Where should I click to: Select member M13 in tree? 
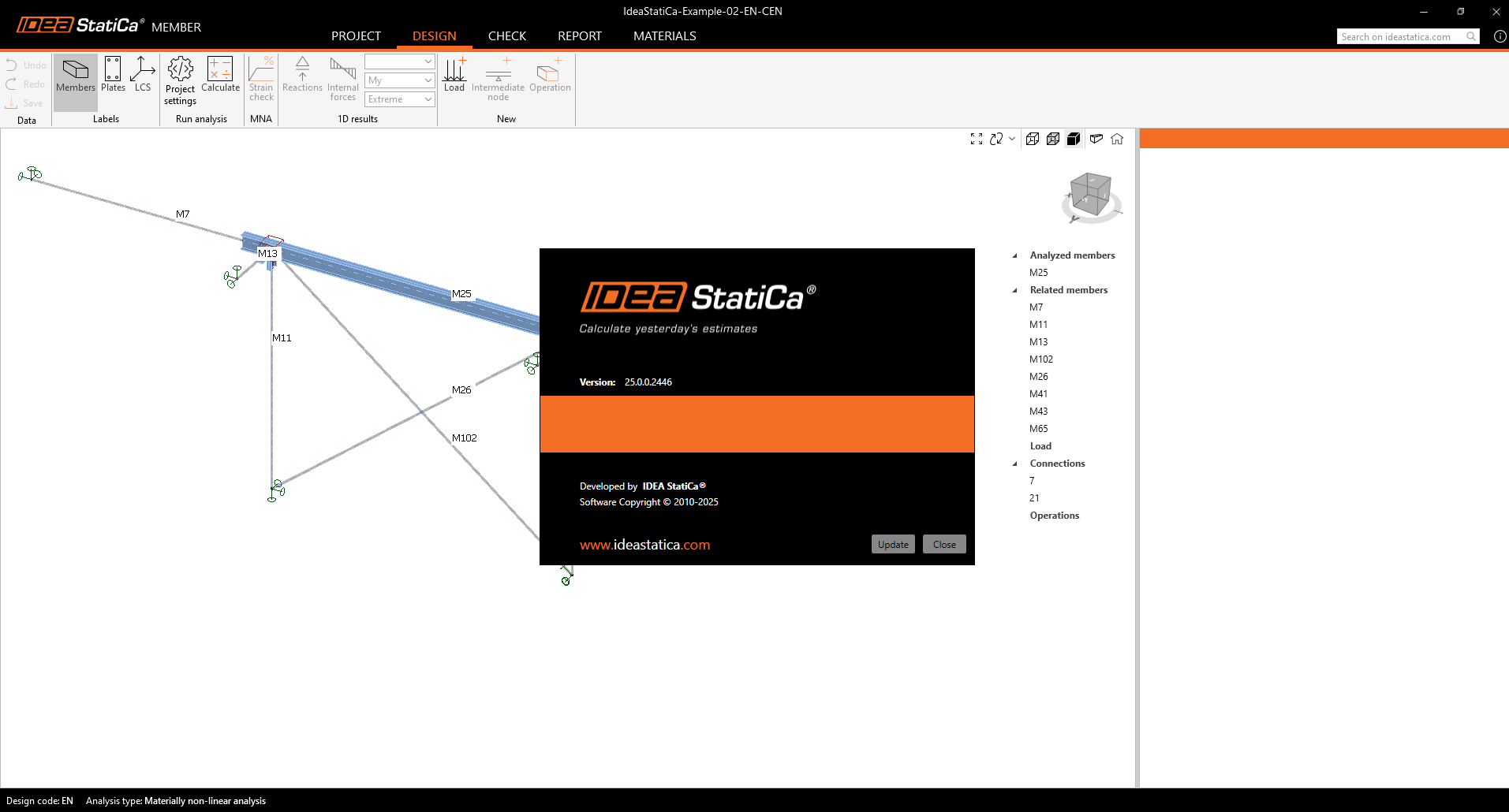coord(1038,342)
